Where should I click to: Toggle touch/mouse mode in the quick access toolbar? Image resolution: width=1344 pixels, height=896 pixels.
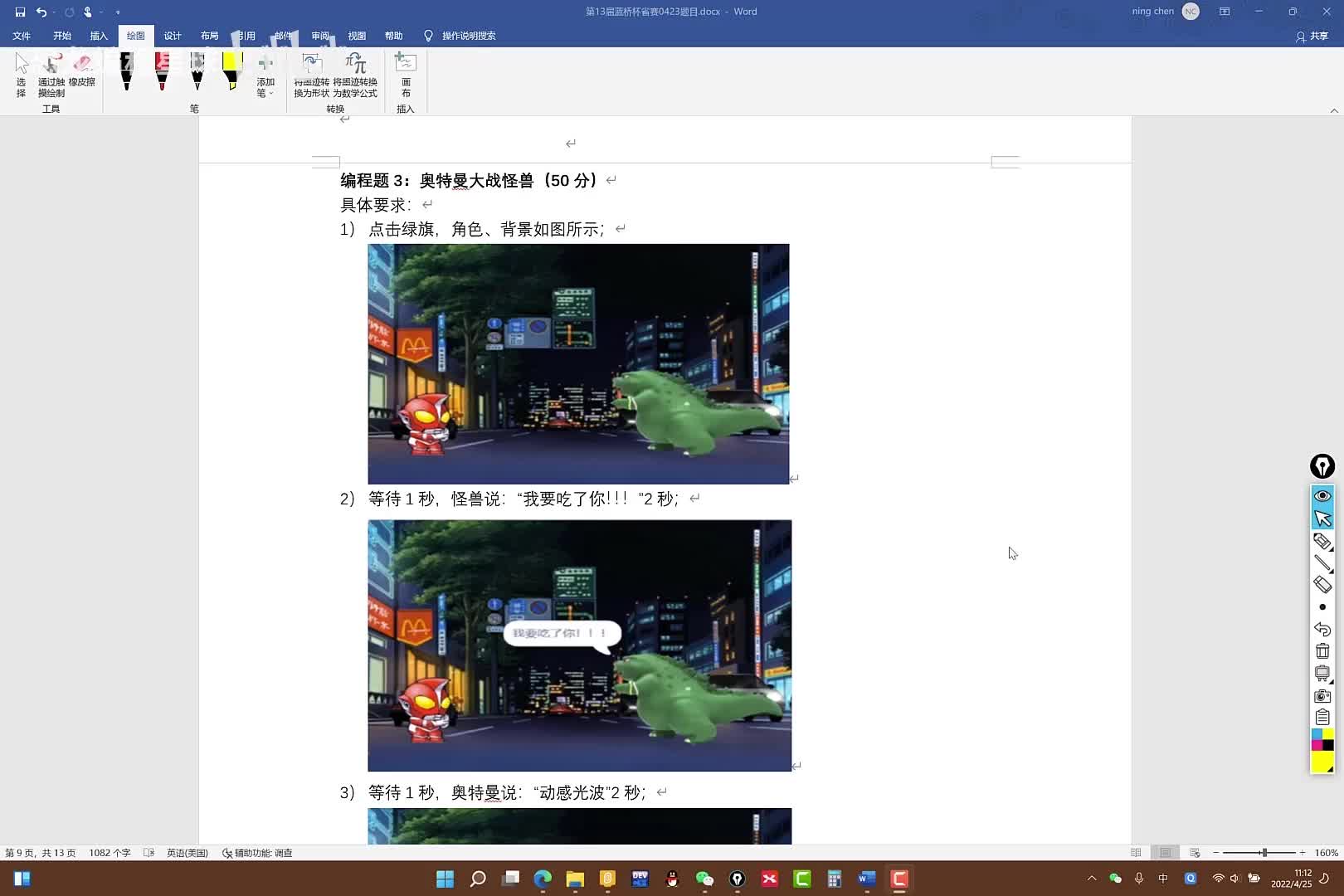(x=87, y=12)
